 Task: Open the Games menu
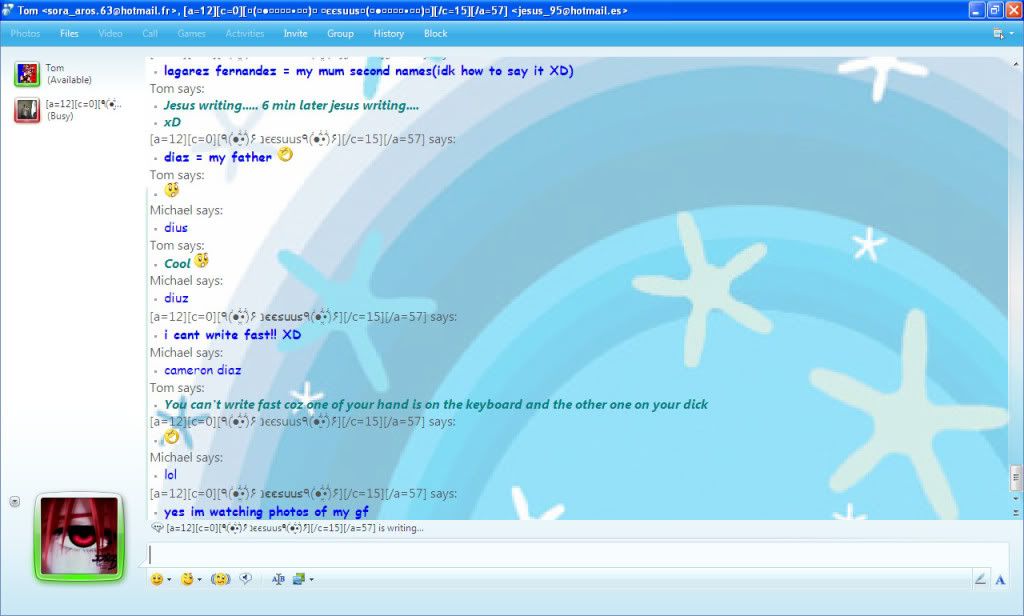coord(191,33)
